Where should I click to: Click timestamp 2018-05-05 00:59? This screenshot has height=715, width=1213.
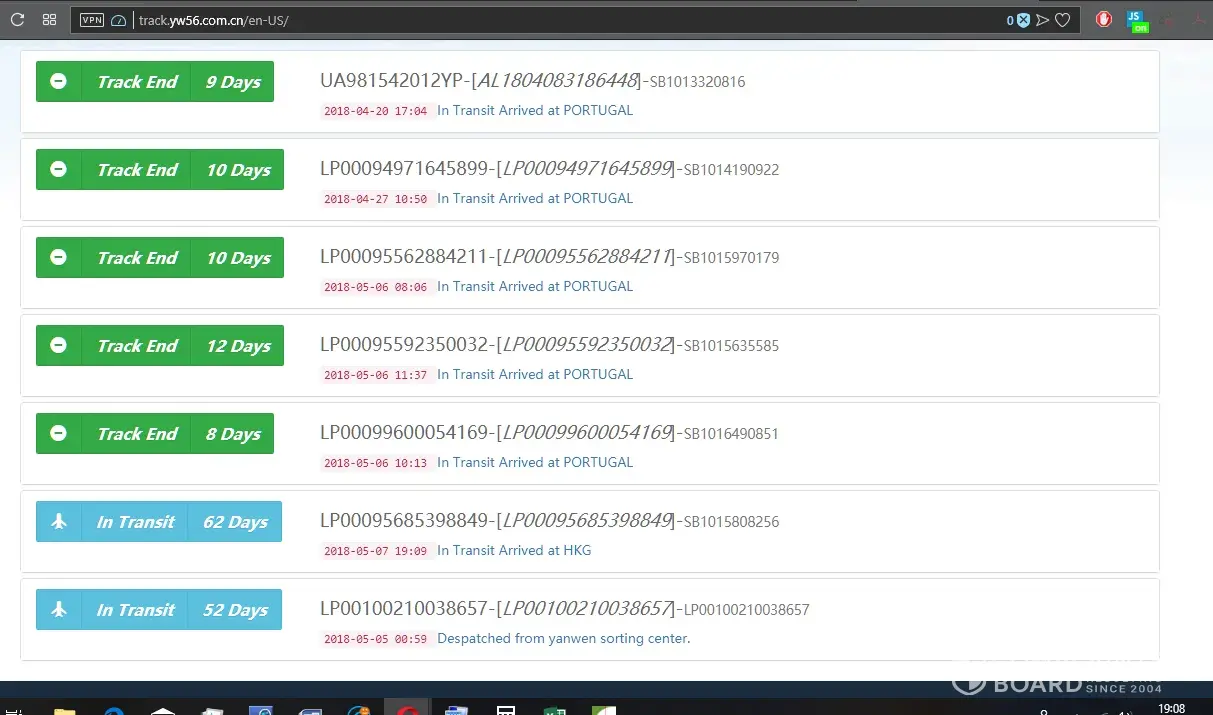point(375,639)
